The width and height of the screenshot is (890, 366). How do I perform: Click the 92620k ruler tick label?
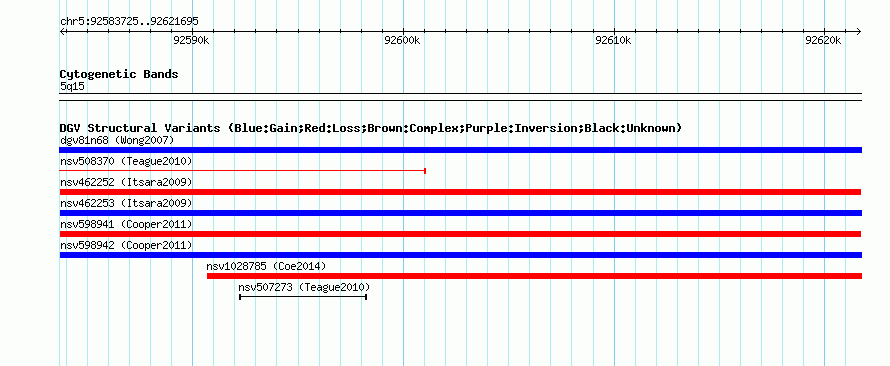(824, 40)
